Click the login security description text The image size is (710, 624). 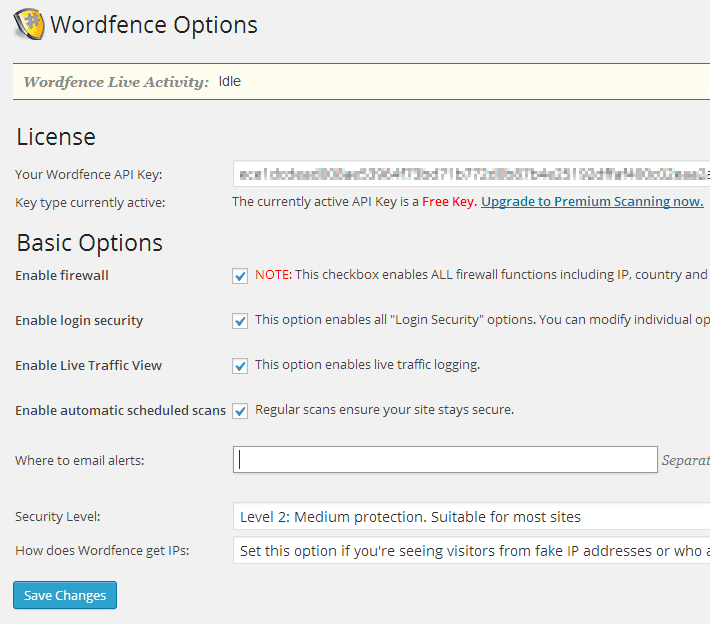point(482,320)
